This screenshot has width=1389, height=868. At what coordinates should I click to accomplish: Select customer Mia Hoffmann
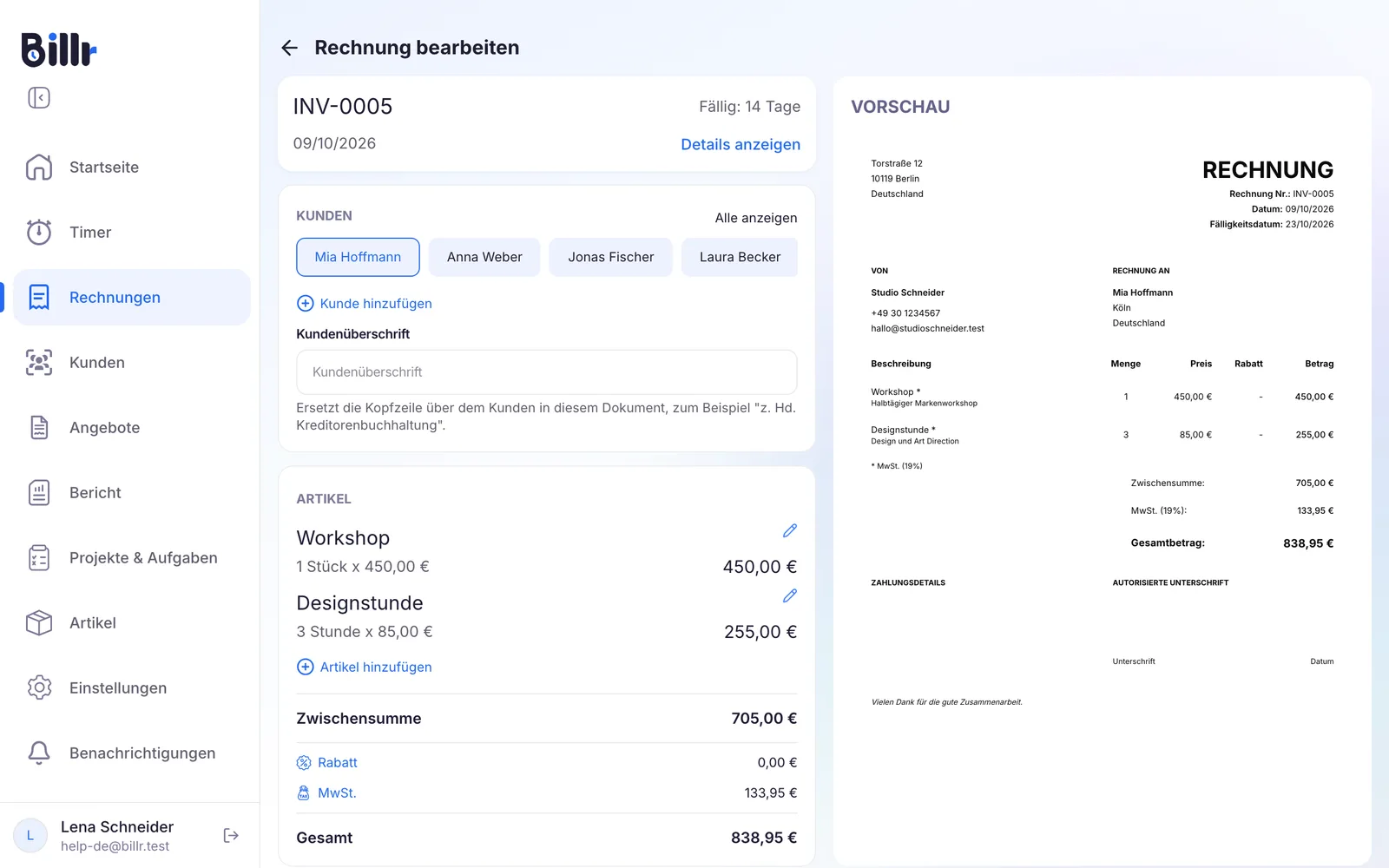[358, 257]
